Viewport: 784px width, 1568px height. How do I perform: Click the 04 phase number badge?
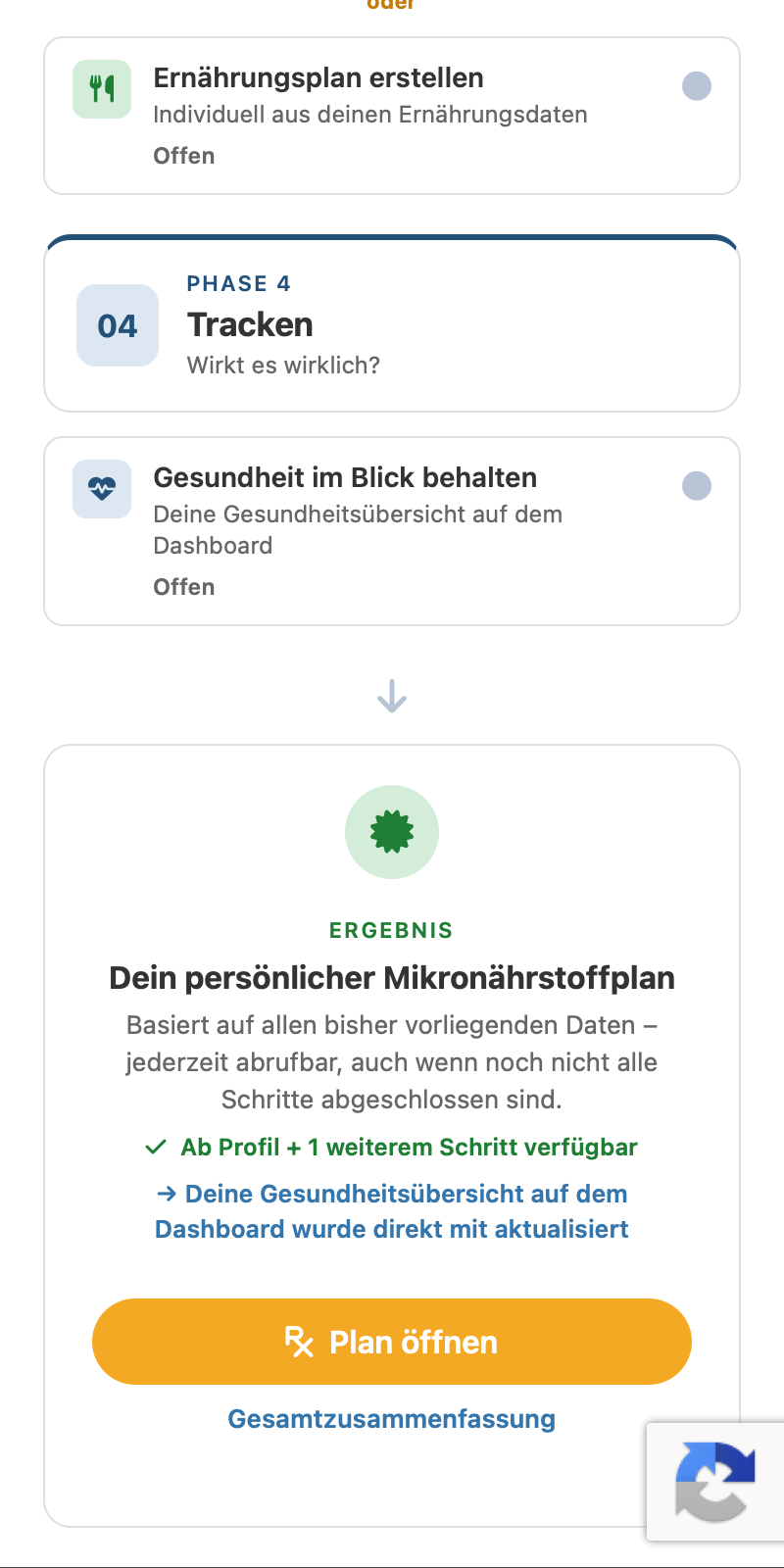[x=118, y=325]
